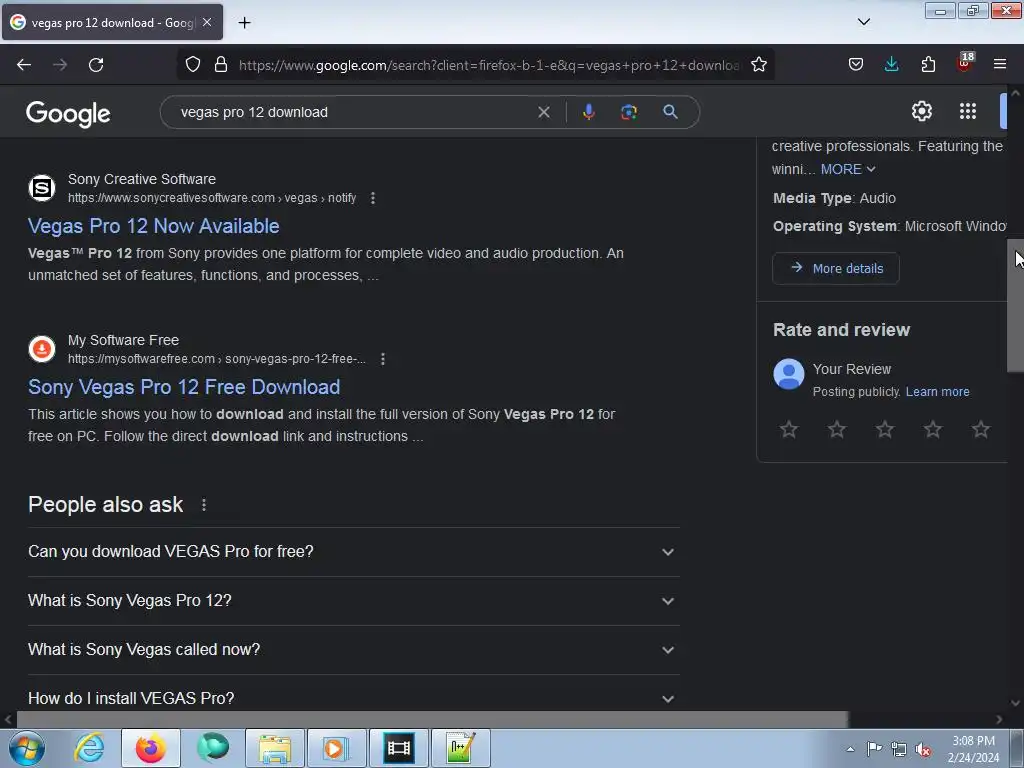Open the Firefox hamburger menu
Viewport: 1024px width, 768px height.
[1000, 65]
